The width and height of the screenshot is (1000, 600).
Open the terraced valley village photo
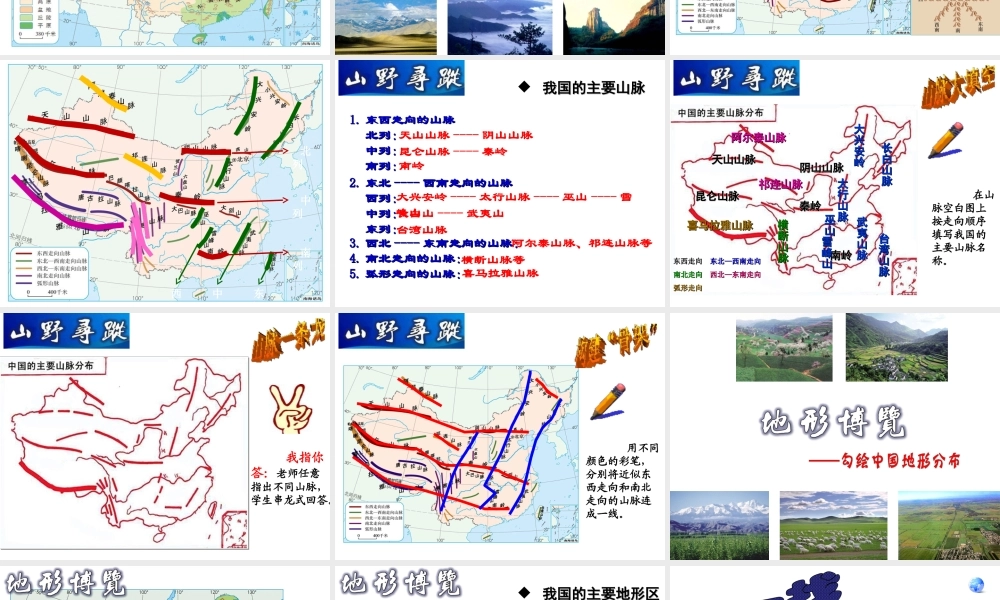897,347
